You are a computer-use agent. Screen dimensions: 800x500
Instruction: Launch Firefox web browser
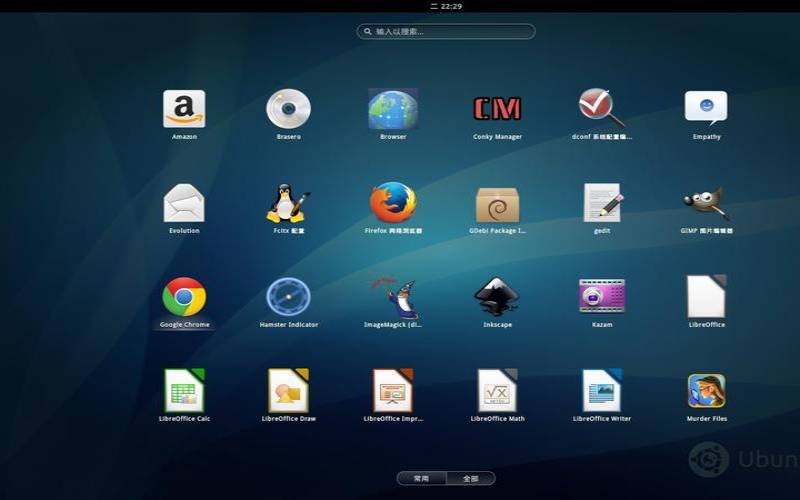[393, 203]
